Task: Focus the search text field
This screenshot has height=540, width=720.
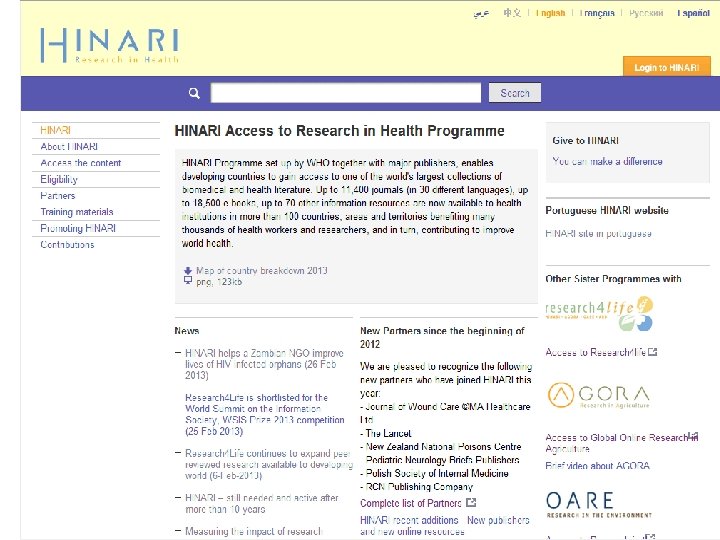Action: [346, 93]
